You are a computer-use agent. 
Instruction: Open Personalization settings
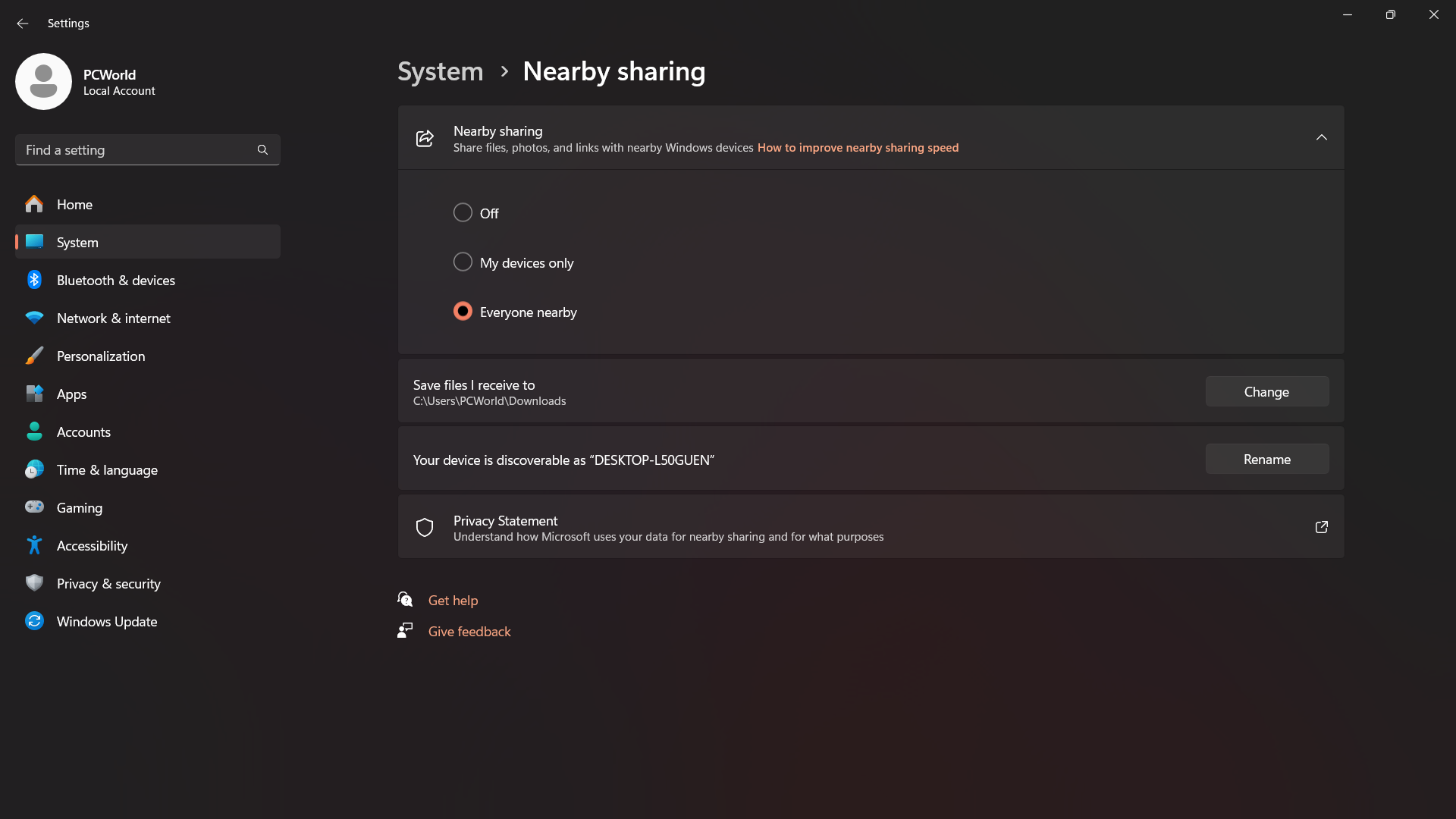100,355
